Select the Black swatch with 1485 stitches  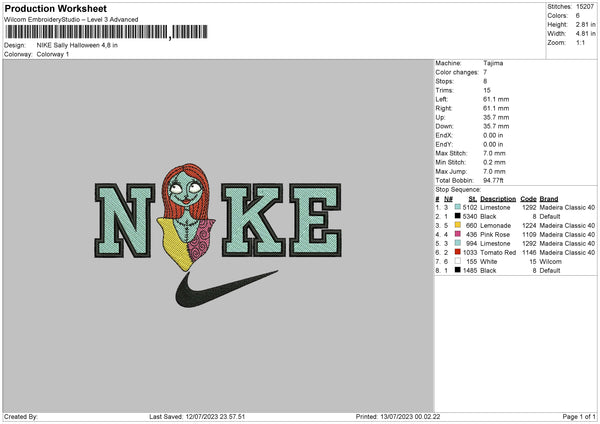coord(458,270)
